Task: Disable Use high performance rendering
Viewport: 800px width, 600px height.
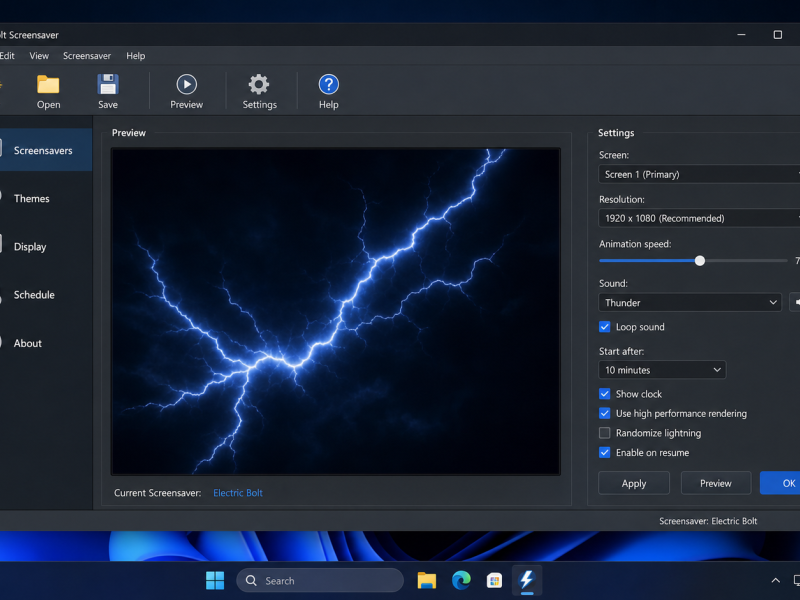Action: coord(605,413)
